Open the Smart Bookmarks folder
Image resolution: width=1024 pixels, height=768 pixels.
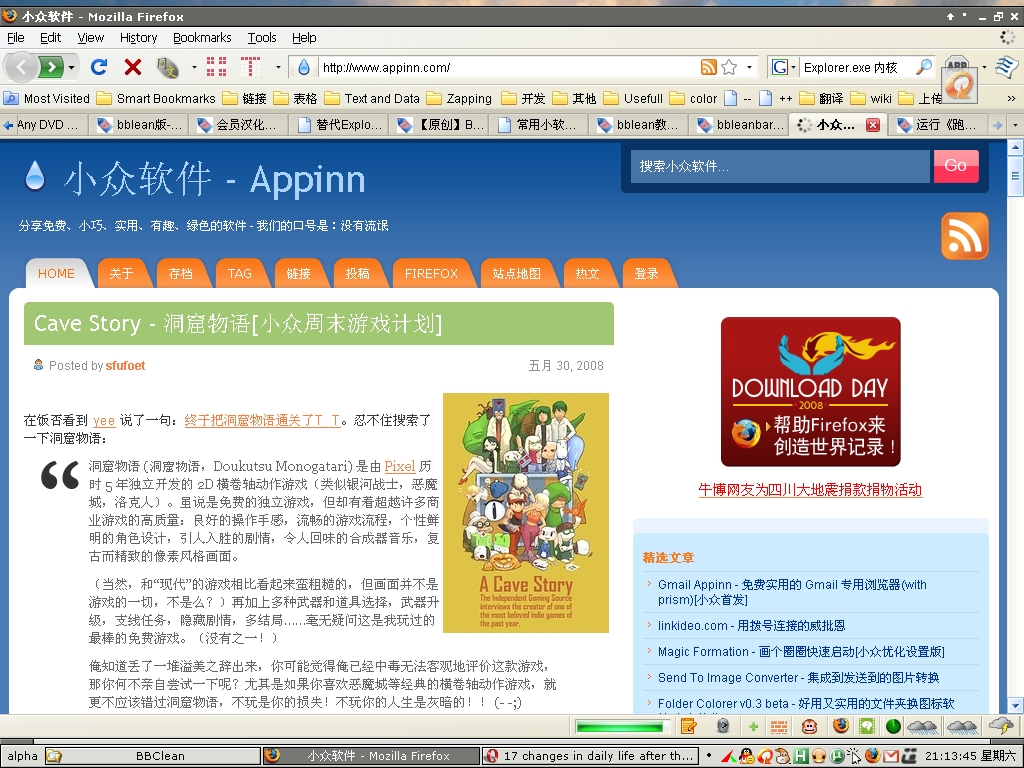(157, 99)
